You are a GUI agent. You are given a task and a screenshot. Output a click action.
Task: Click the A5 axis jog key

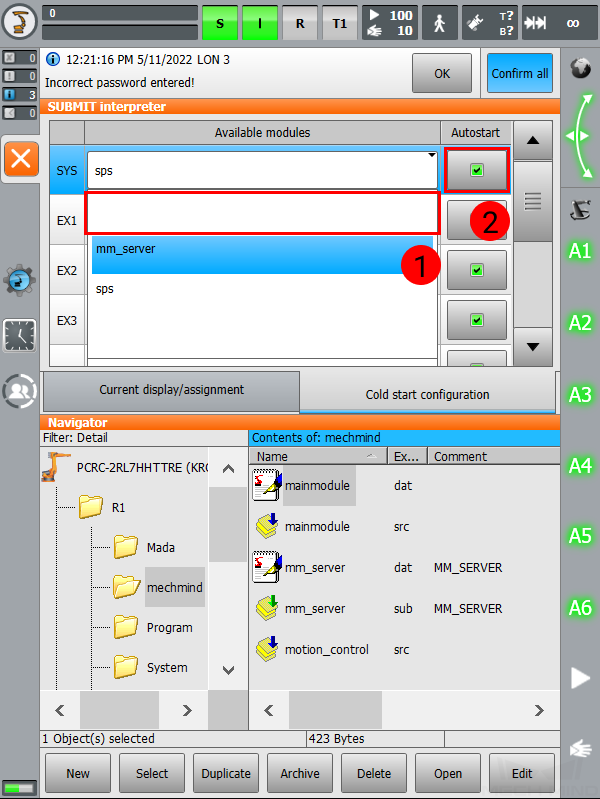point(580,536)
